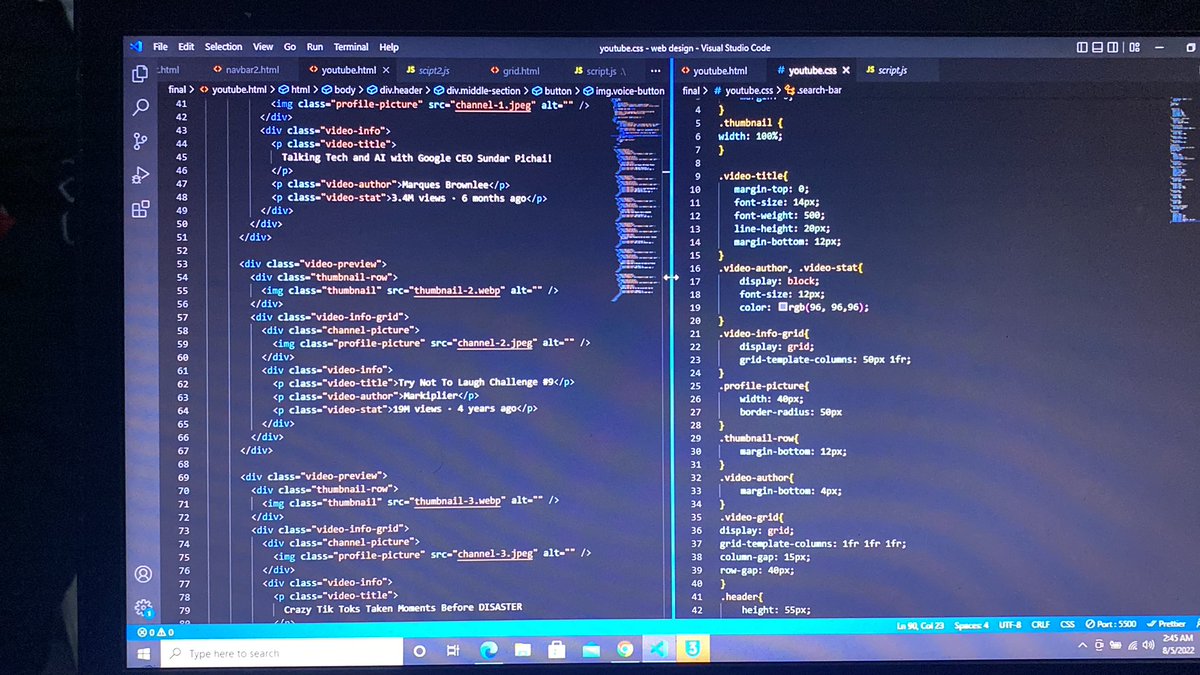The image size is (1200, 675).
Task: Open the Run menu
Action: [x=315, y=47]
